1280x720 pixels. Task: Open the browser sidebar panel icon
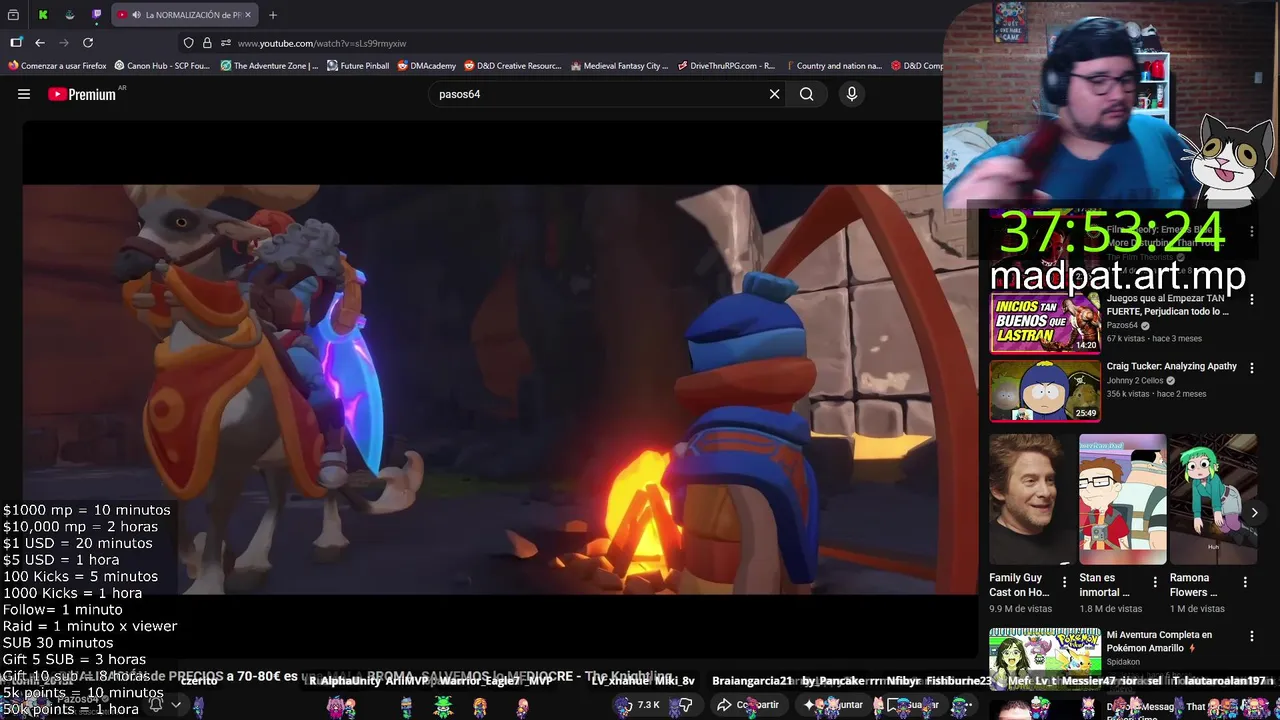point(16,43)
